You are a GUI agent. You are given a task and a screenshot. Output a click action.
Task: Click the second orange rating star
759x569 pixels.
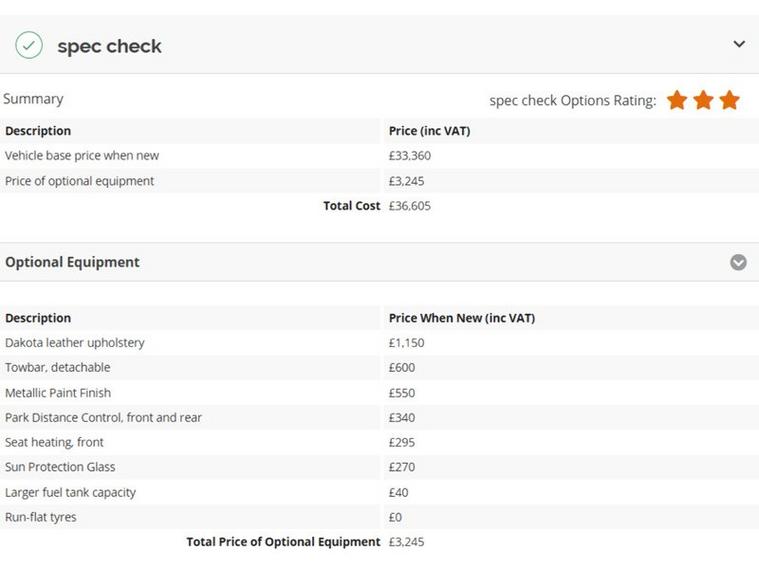703,100
